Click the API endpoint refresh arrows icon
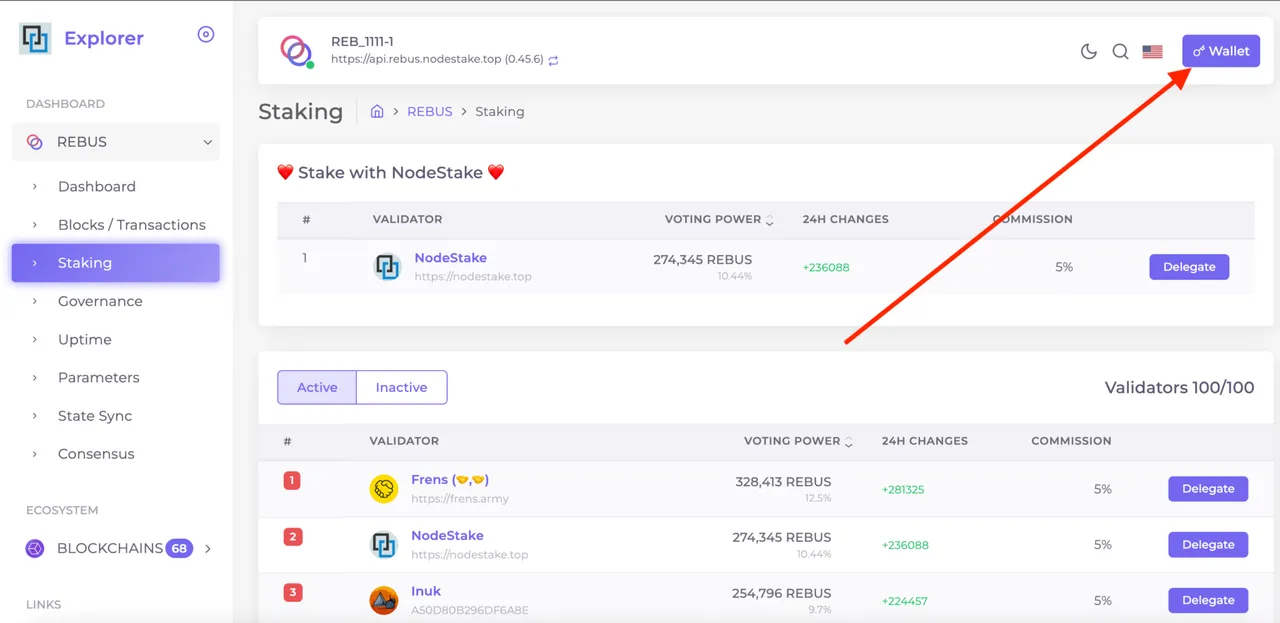The height and width of the screenshot is (623, 1280). coord(553,60)
